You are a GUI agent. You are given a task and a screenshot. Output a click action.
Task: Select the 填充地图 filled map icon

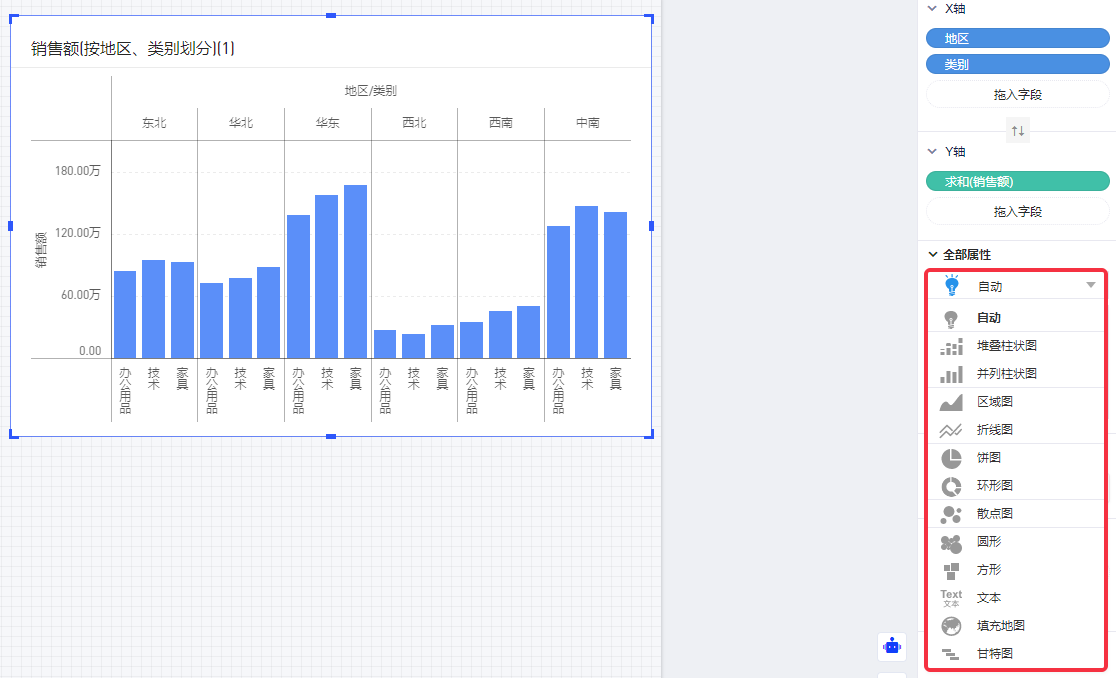(951, 626)
